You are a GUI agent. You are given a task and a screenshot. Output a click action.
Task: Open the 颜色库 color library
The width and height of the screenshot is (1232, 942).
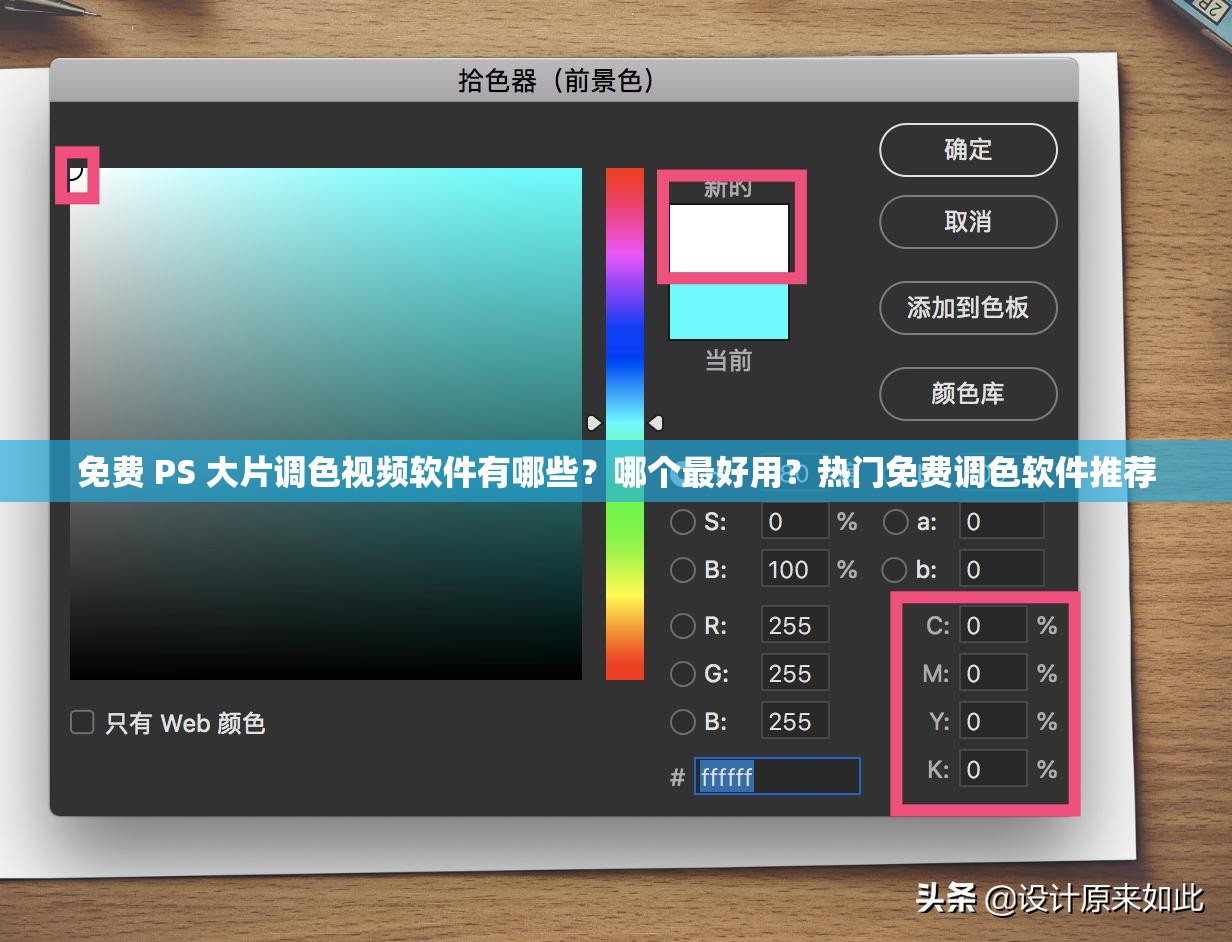[967, 394]
